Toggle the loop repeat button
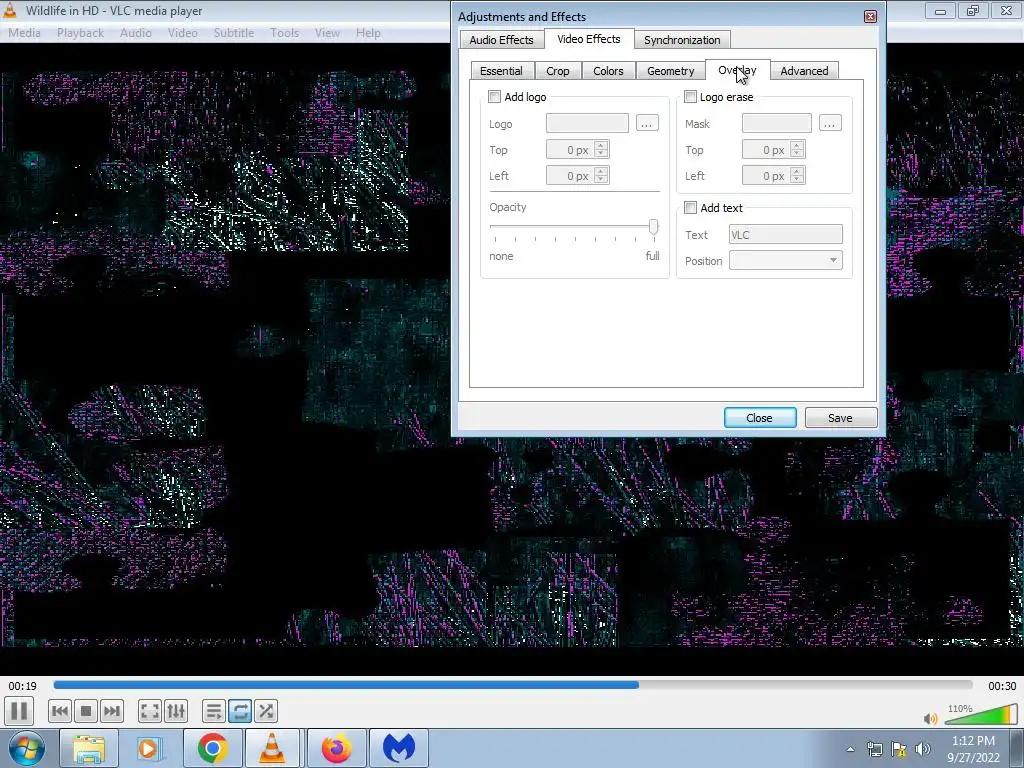Screen dimensions: 1024x768 click(x=240, y=711)
